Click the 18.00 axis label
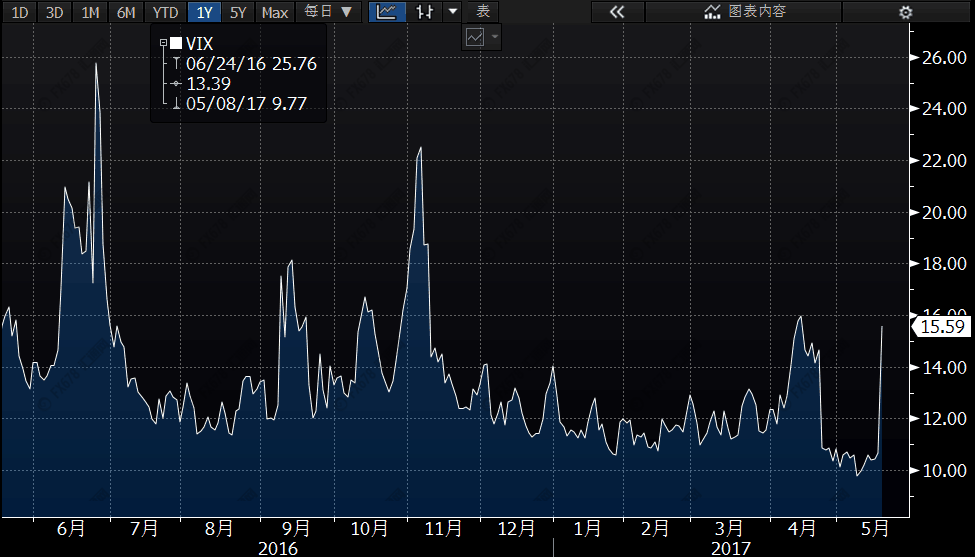Screen dimensions: 975x557 click(x=945, y=264)
